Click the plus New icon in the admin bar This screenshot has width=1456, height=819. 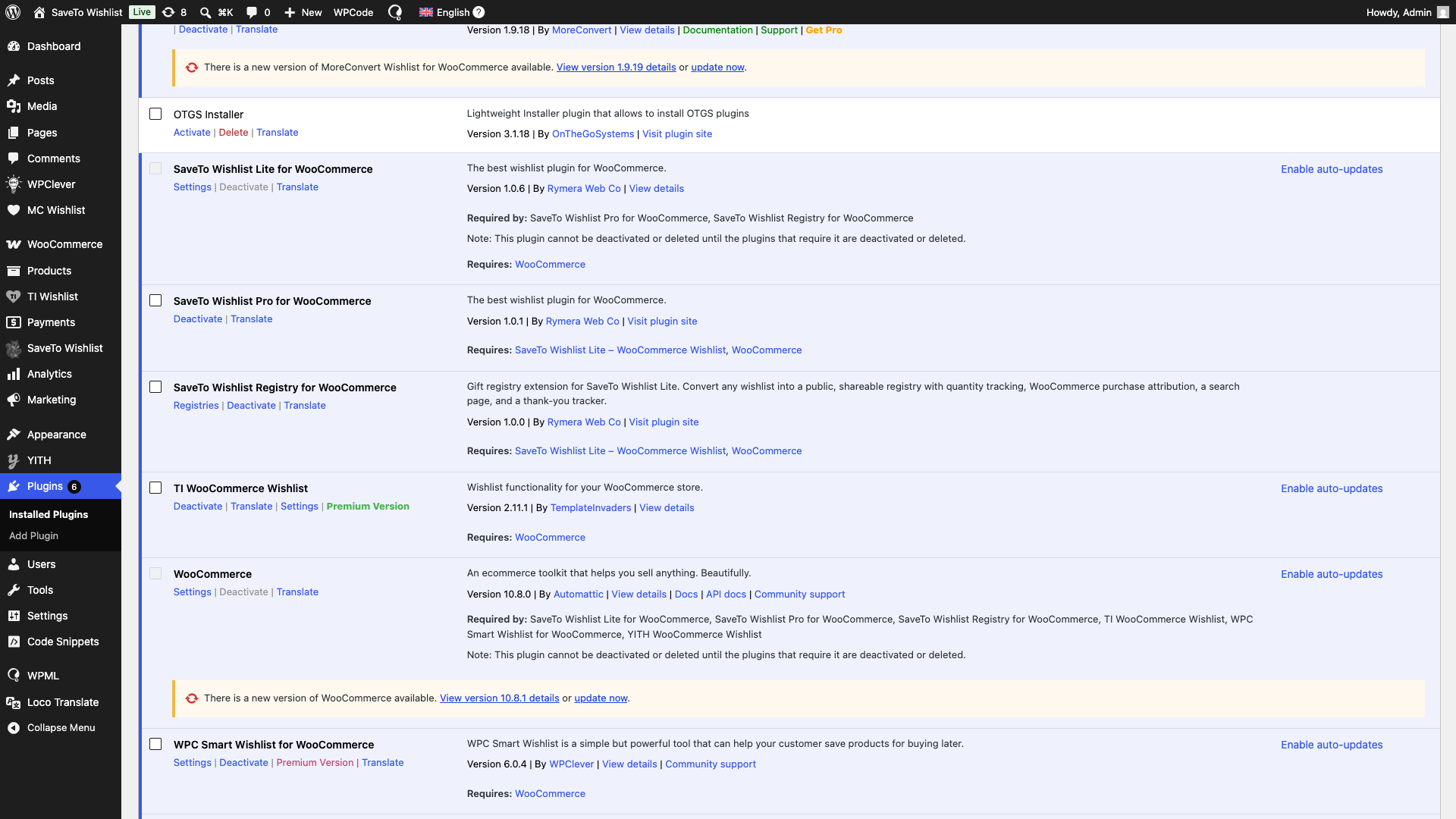point(290,12)
